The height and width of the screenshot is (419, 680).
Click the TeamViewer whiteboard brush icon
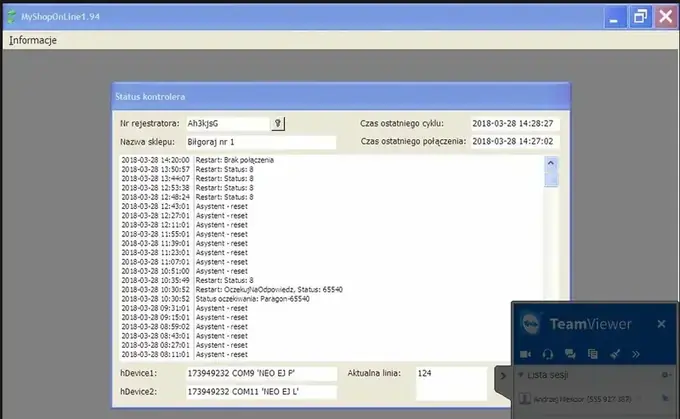click(615, 354)
